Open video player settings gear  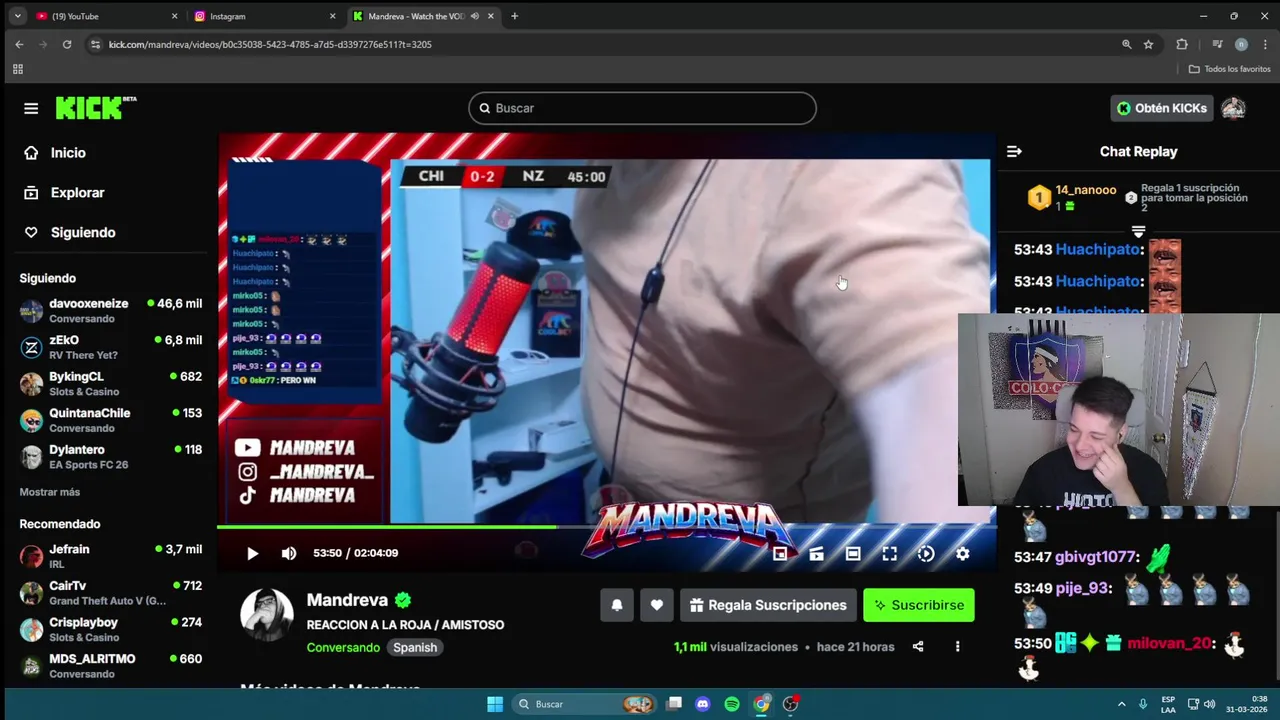tap(962, 553)
